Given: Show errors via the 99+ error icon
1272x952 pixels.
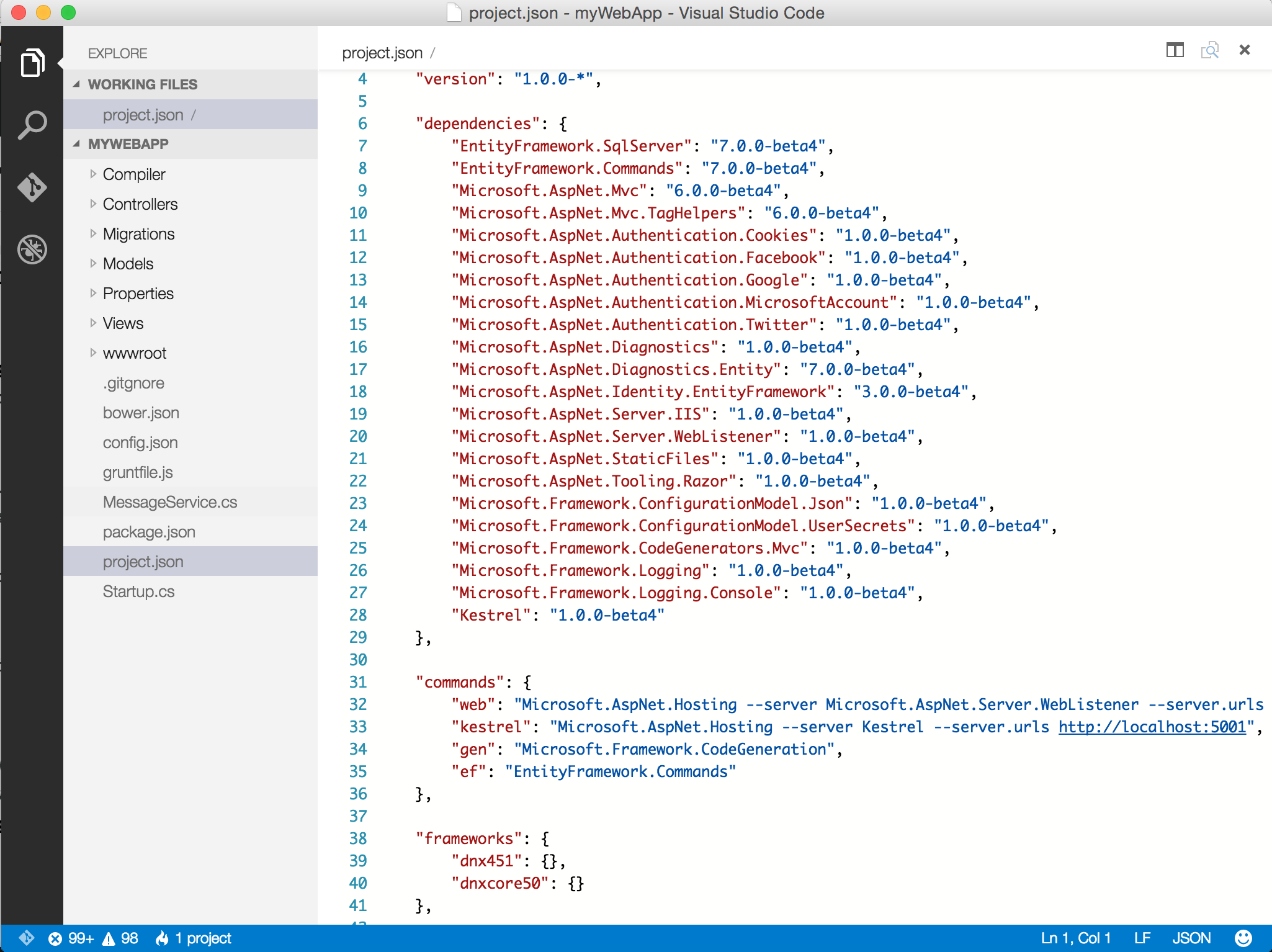Looking at the screenshot, I should (71, 938).
